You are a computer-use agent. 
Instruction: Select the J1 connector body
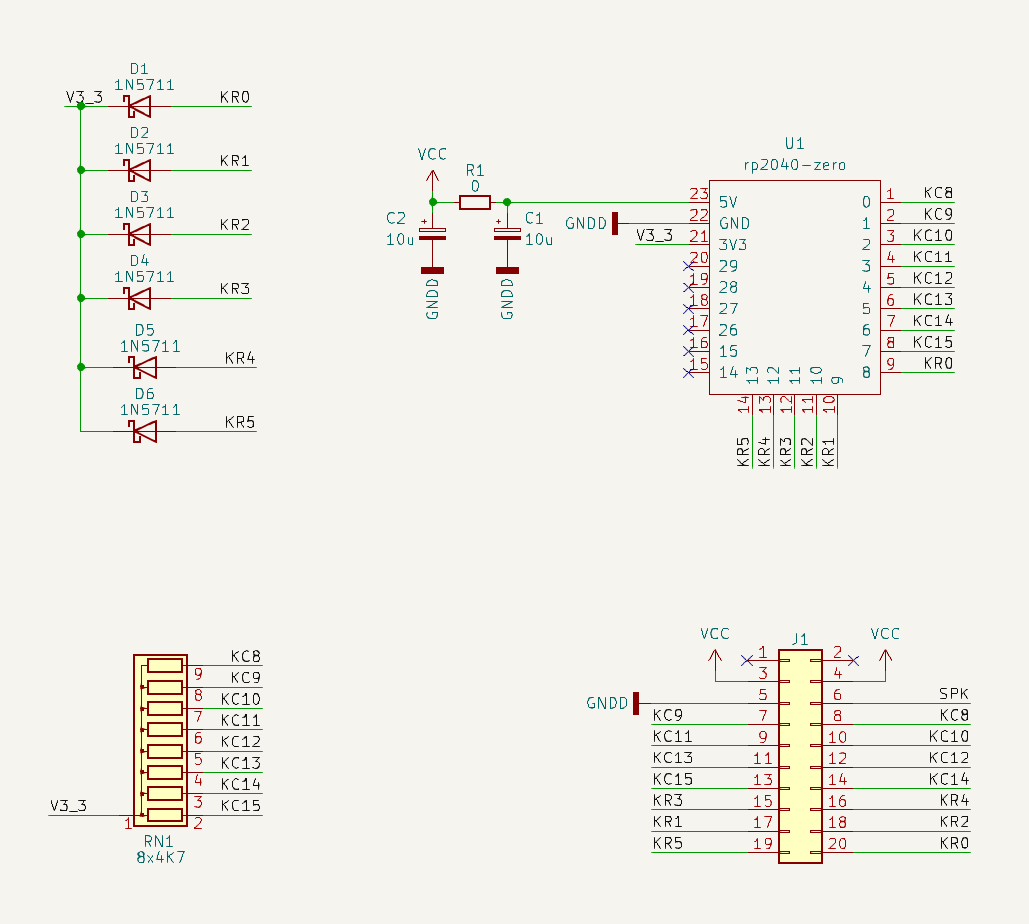[800, 756]
